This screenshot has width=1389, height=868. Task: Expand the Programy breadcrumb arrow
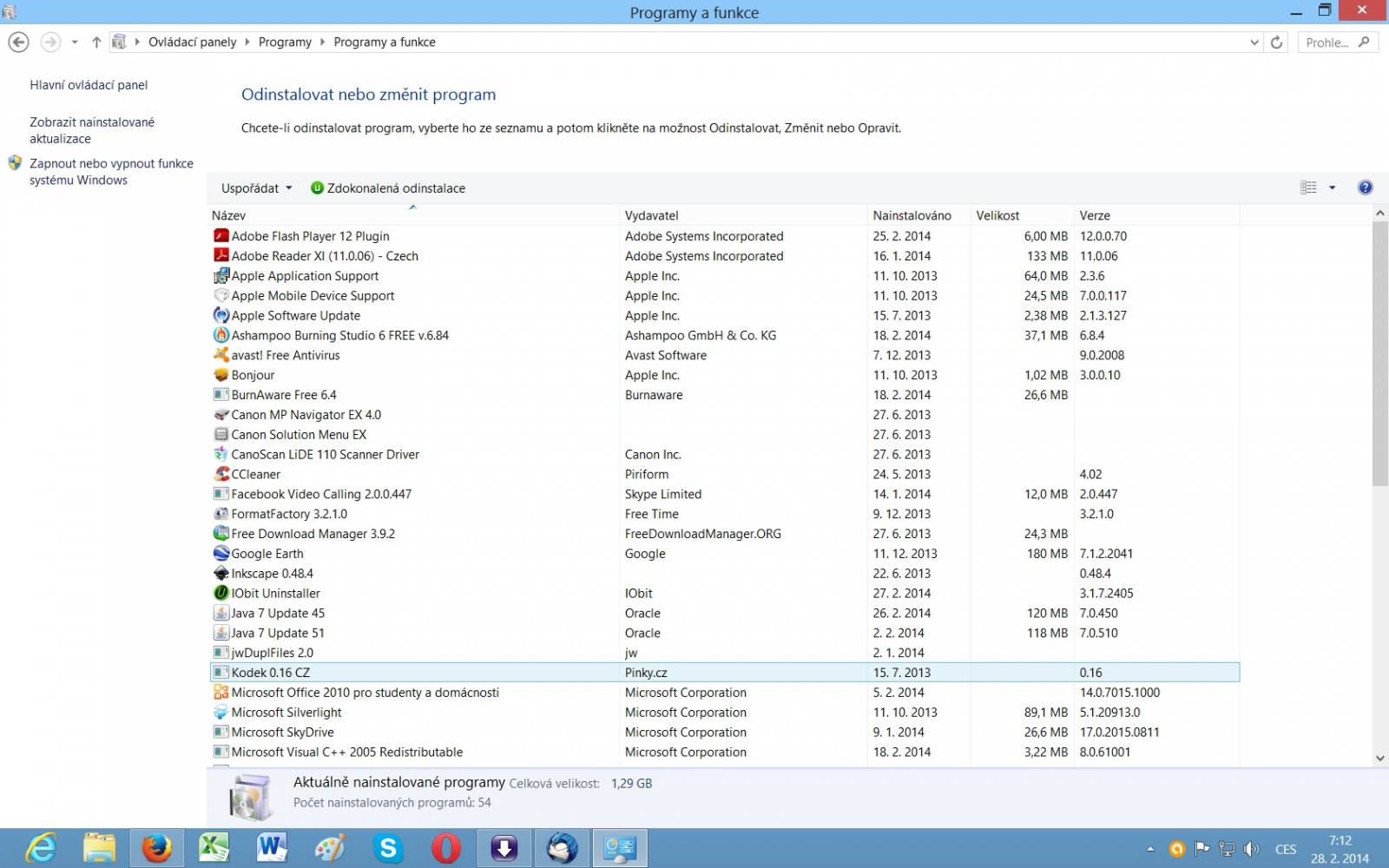pyautogui.click(x=322, y=42)
